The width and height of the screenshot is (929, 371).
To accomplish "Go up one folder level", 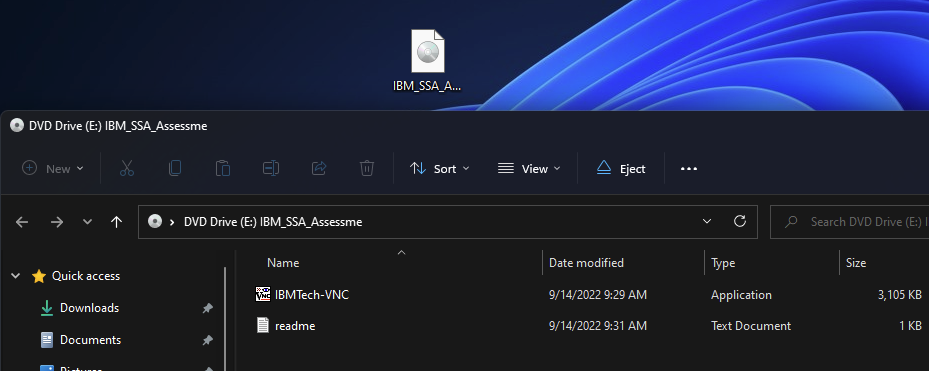I will coord(116,222).
